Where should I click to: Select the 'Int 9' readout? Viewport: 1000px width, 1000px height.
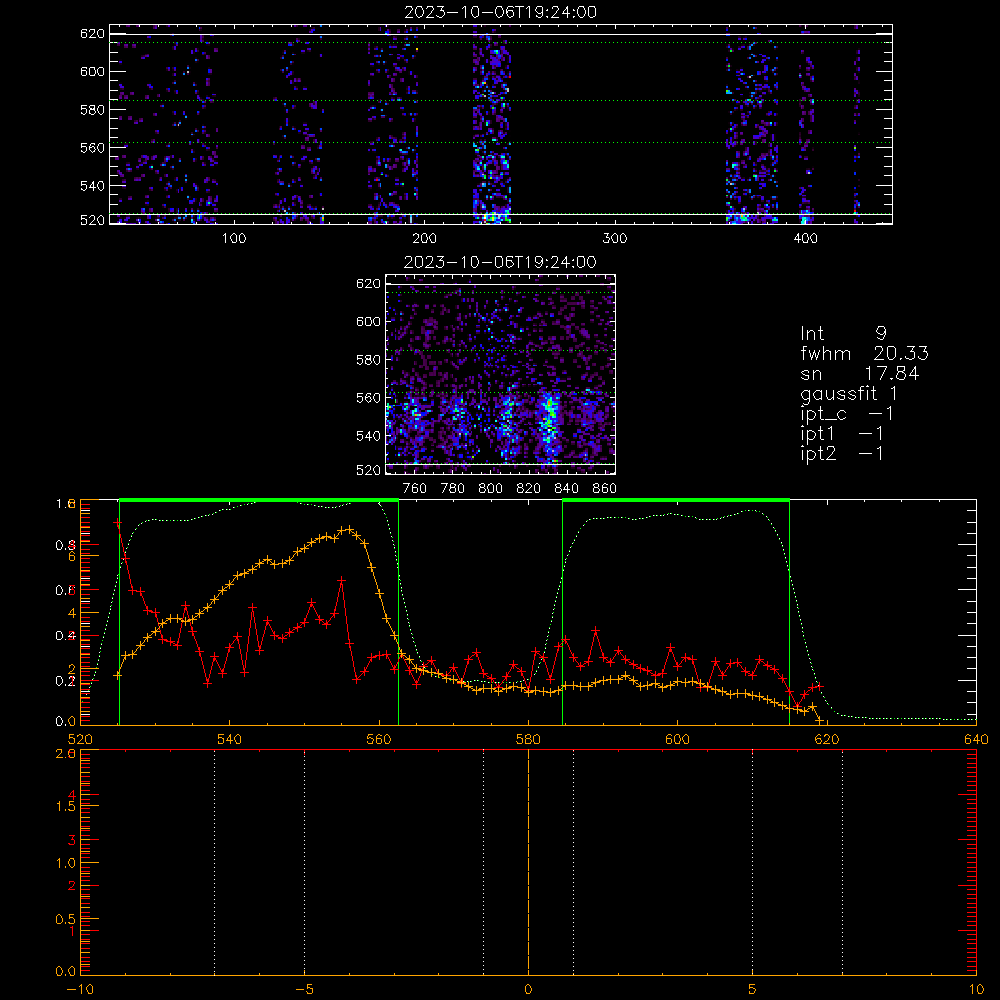click(843, 334)
